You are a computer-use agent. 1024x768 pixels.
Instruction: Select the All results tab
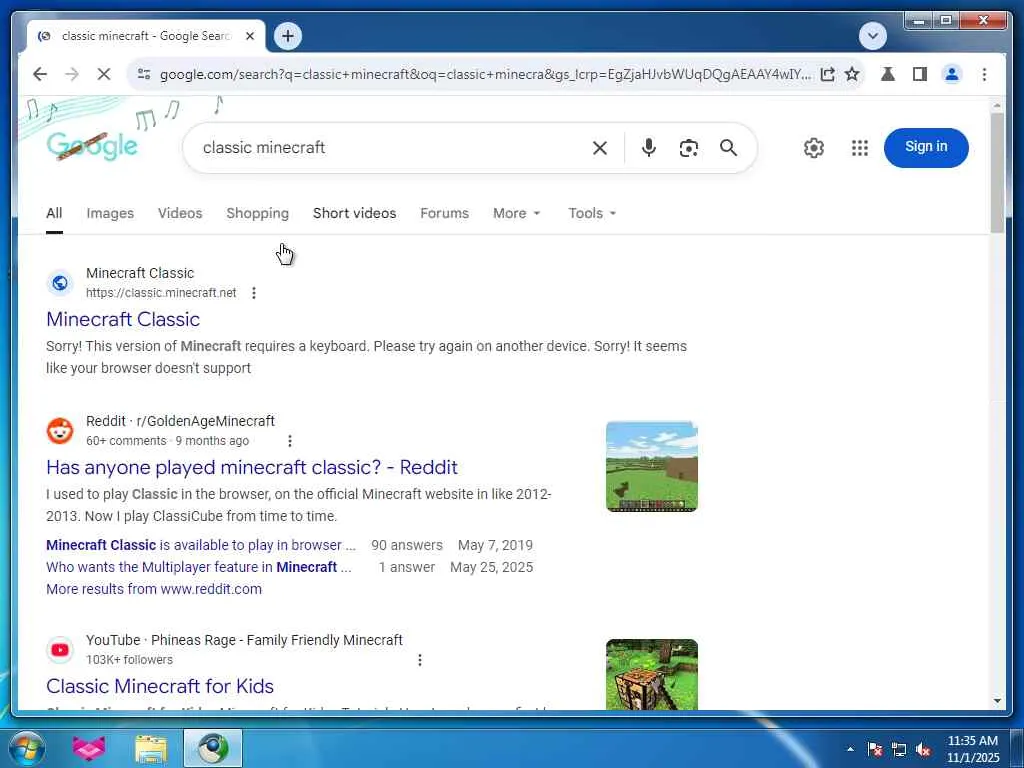pos(54,214)
